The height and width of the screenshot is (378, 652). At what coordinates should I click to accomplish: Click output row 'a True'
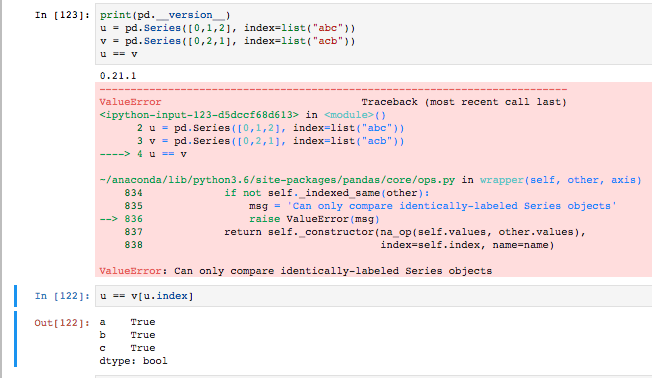127,322
